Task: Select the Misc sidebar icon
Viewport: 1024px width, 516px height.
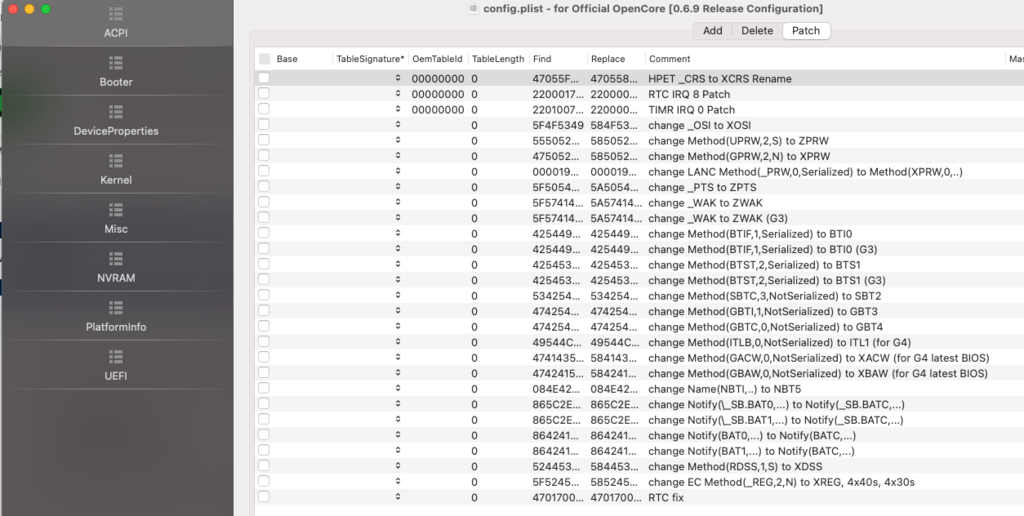Action: (116, 210)
